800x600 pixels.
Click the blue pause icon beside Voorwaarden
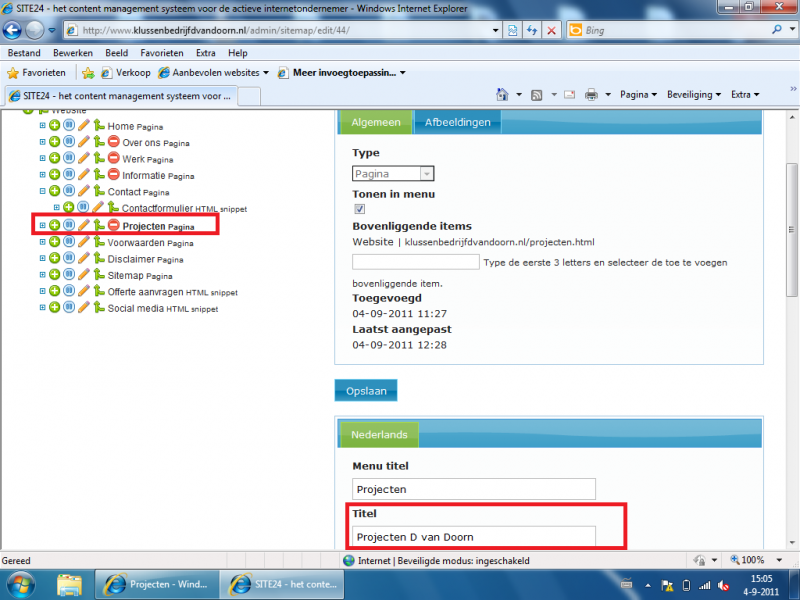click(x=69, y=242)
